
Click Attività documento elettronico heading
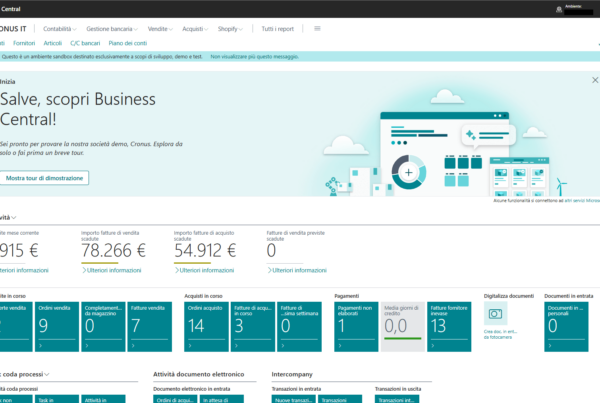(x=199, y=374)
